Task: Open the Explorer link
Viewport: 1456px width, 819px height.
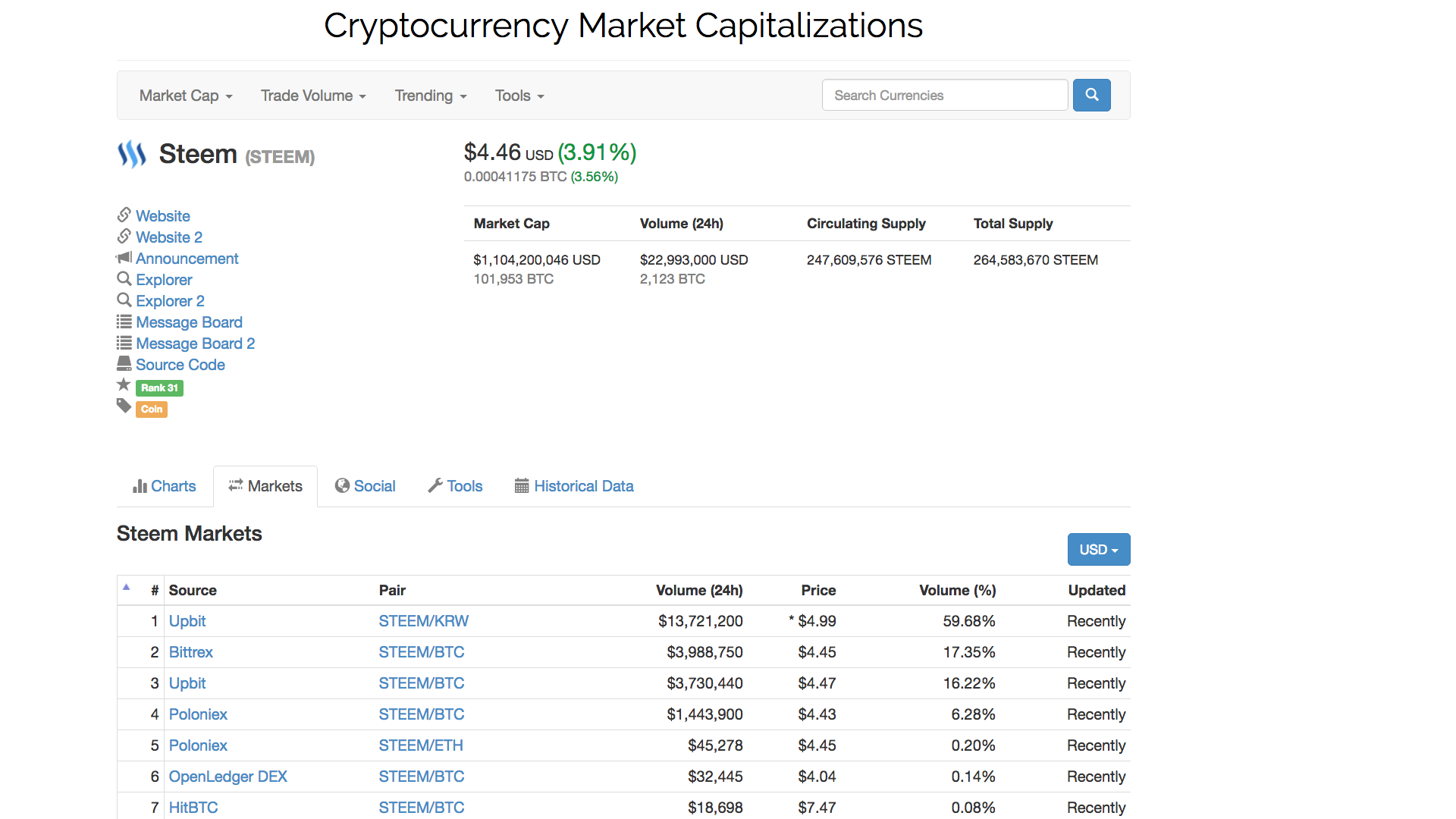Action: (164, 280)
